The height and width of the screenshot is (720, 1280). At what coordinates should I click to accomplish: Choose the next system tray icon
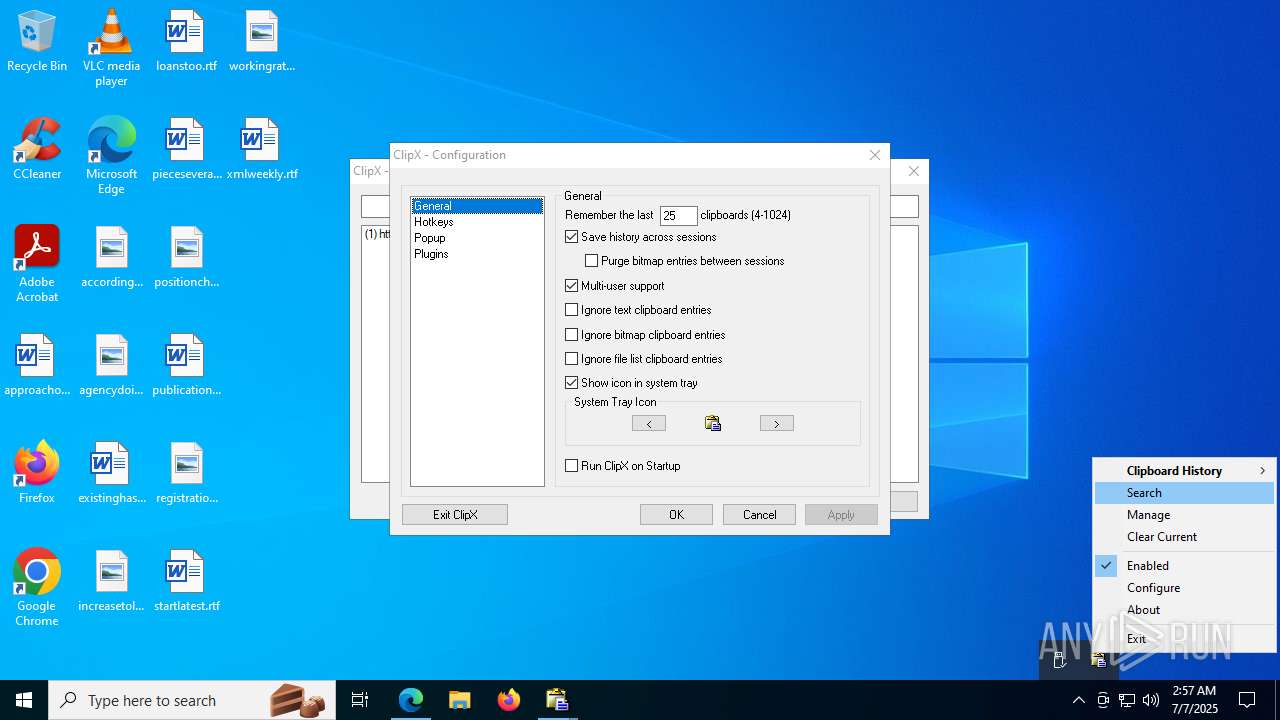pos(777,424)
